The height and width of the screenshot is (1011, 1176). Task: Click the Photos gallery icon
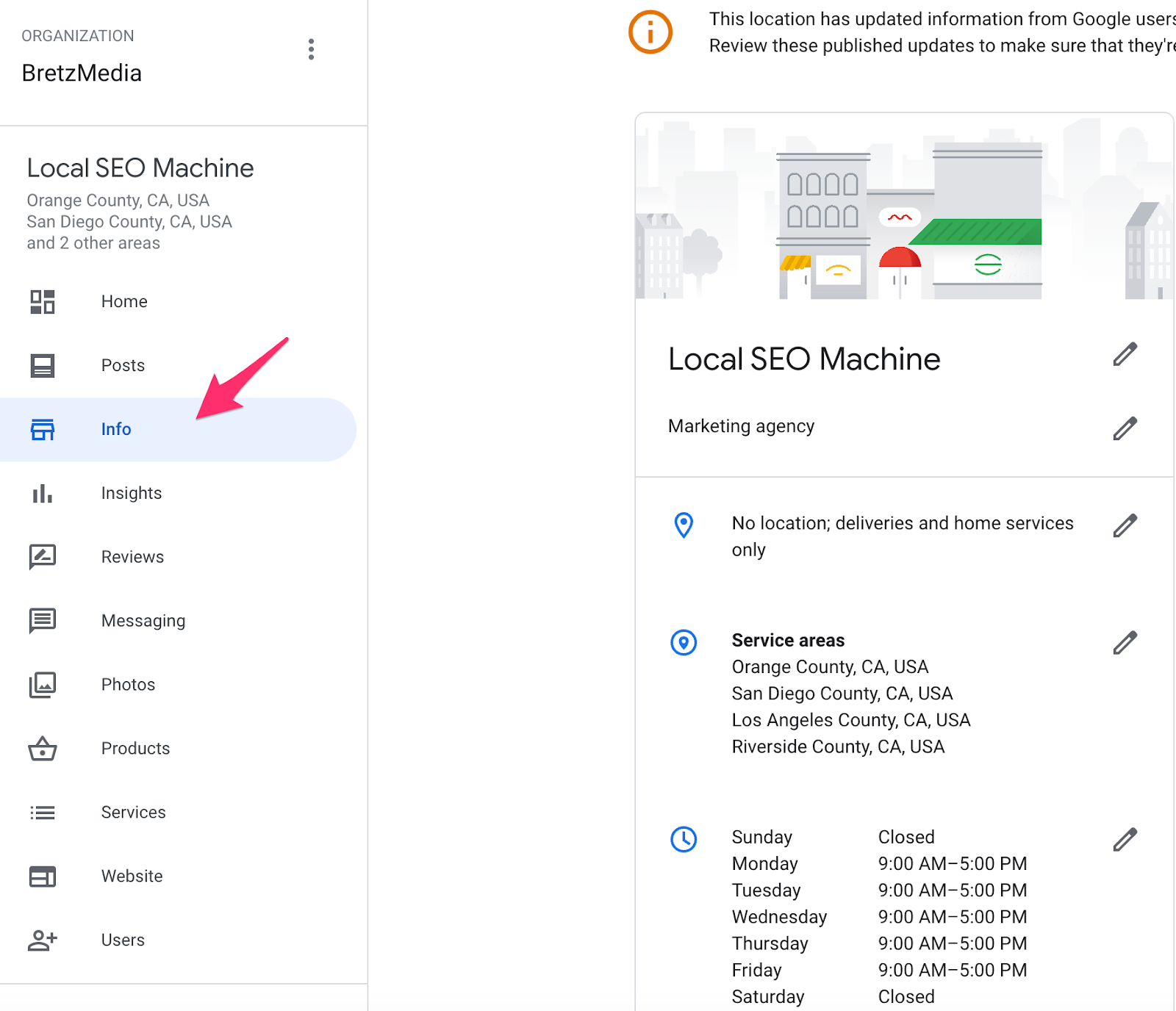(x=43, y=685)
